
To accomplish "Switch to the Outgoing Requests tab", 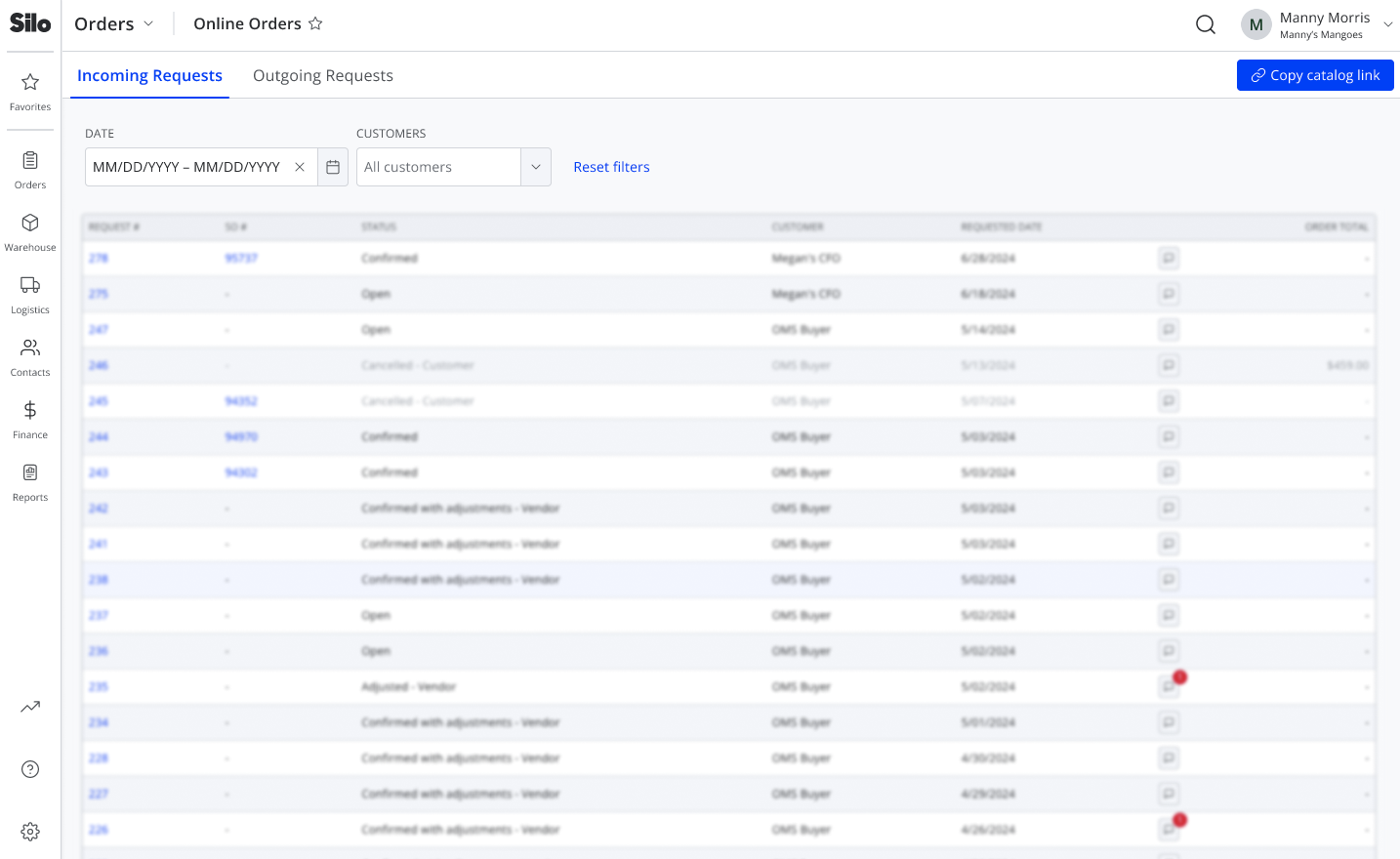I will [323, 75].
